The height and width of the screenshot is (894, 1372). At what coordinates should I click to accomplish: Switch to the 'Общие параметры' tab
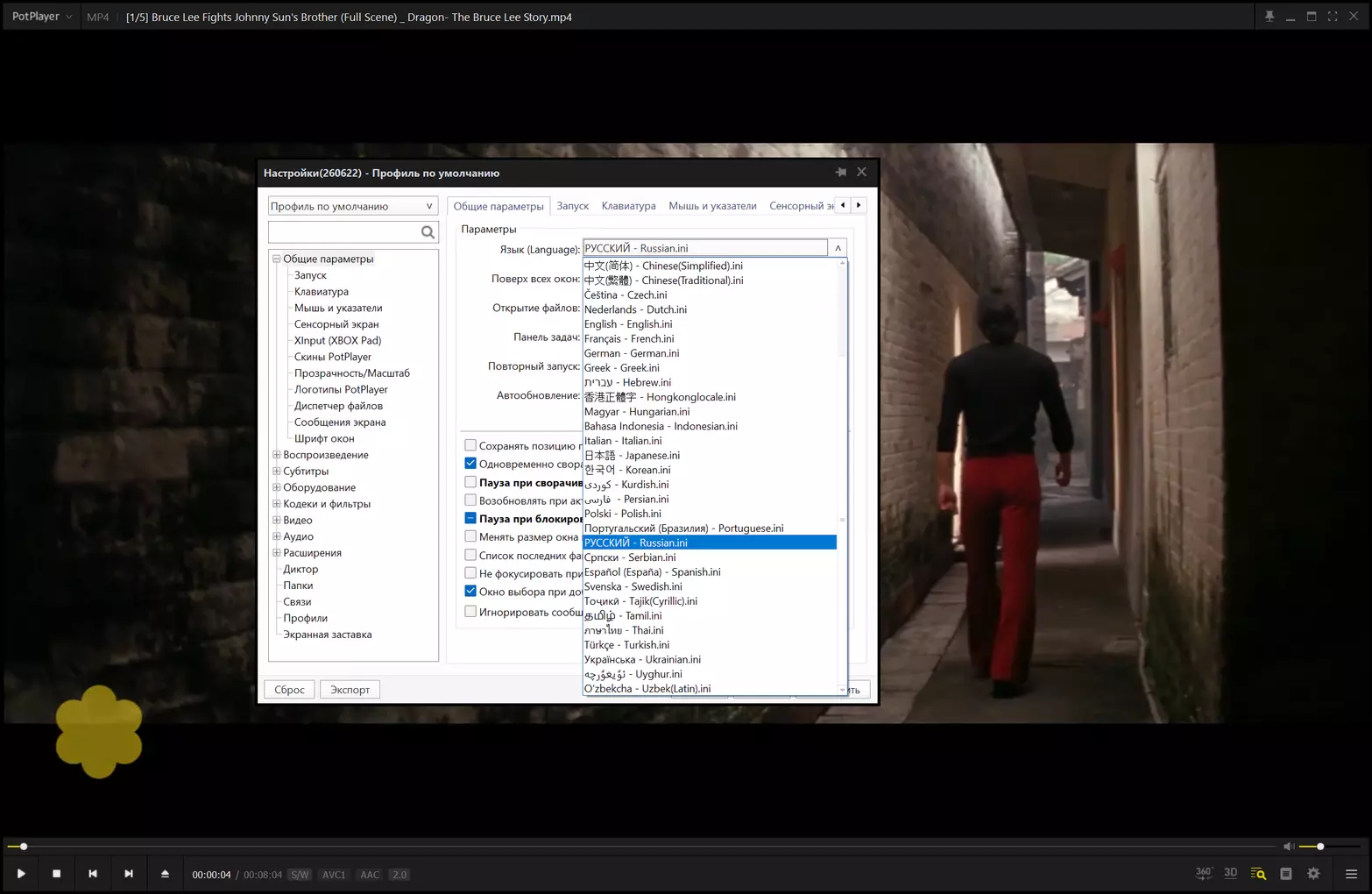(499, 206)
